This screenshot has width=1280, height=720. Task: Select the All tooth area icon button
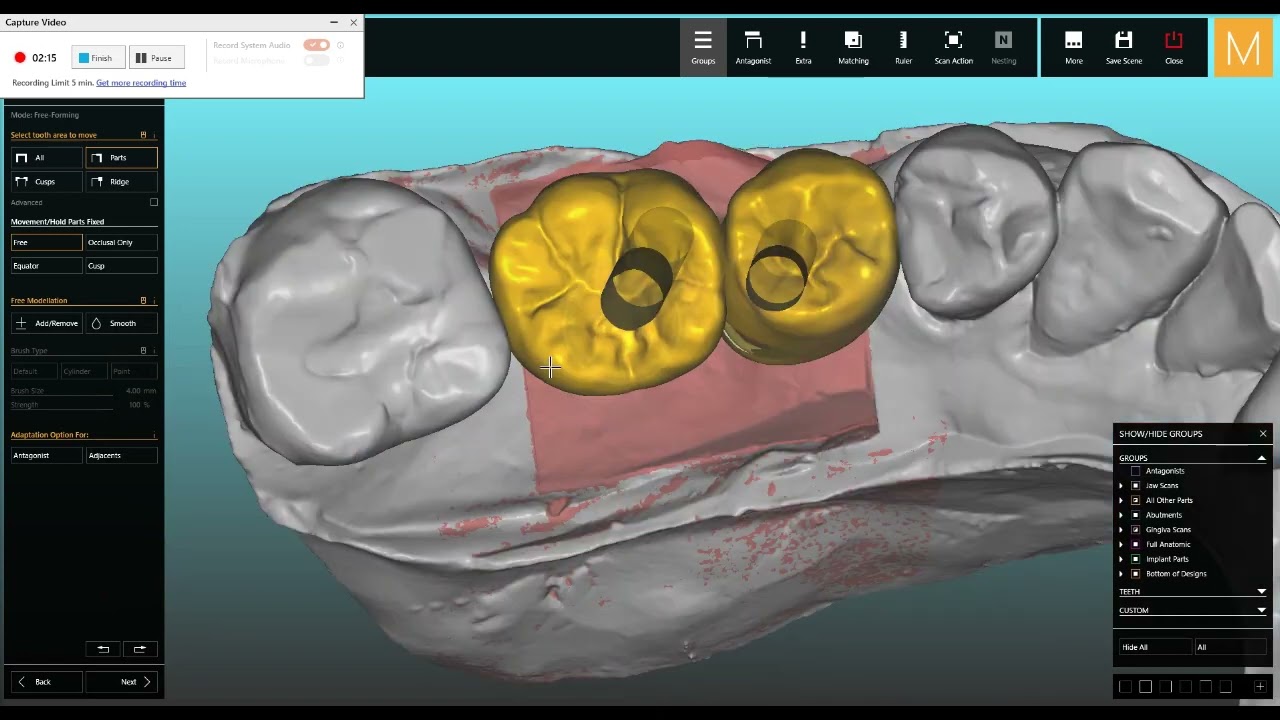46,158
